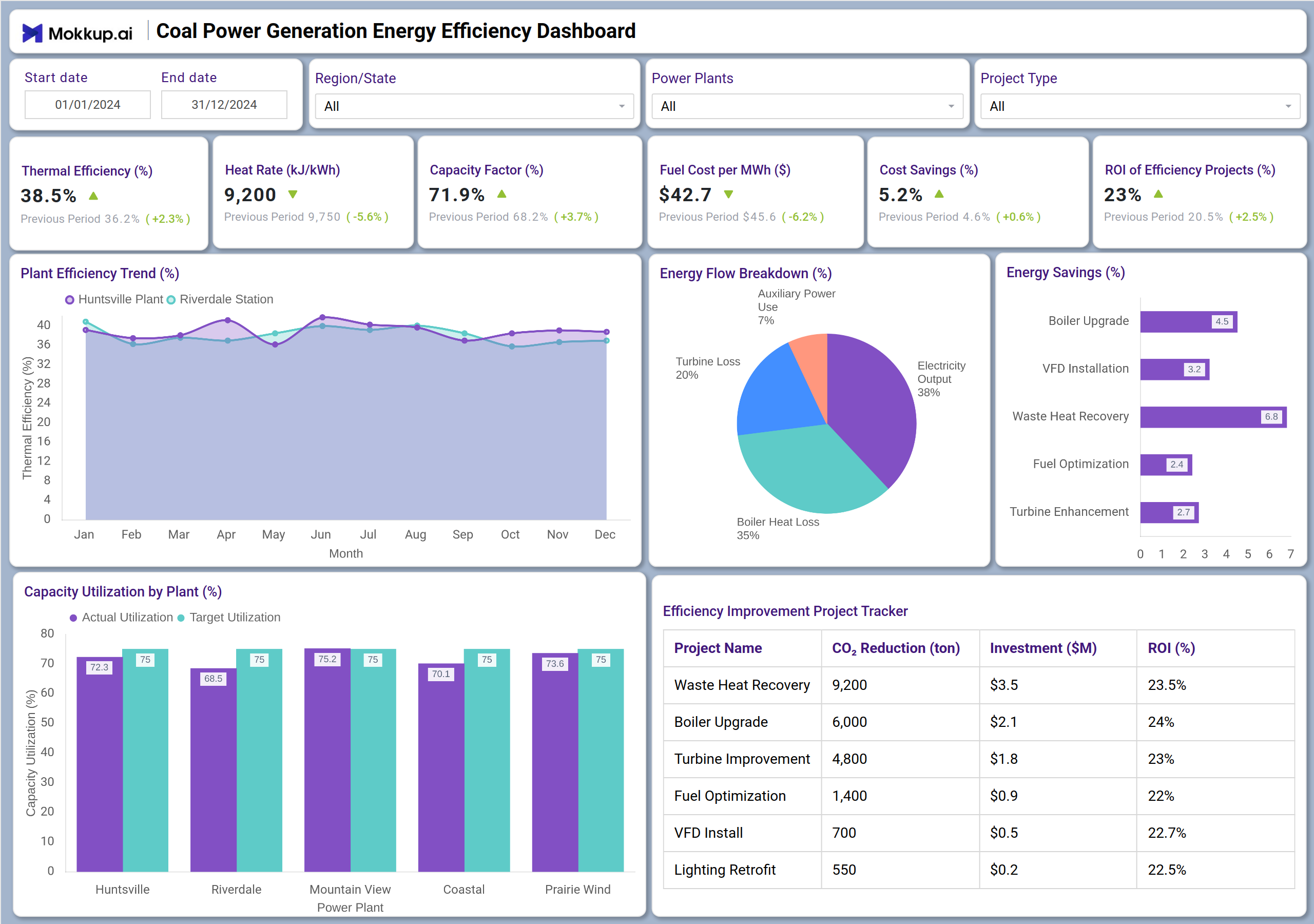Click Coastal actual utilization bar 70.1
Image resolution: width=1314 pixels, height=924 pixels.
click(x=441, y=768)
